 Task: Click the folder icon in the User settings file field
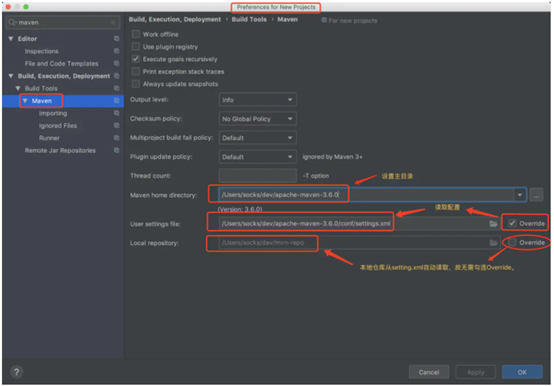pos(493,224)
